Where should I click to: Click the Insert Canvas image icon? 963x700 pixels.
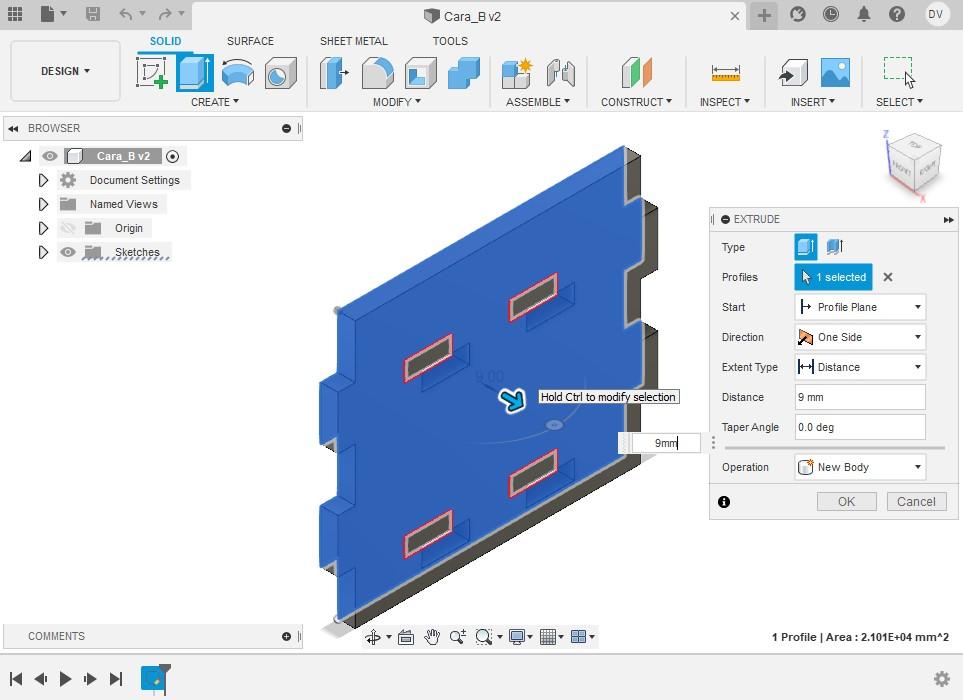[x=835, y=72]
